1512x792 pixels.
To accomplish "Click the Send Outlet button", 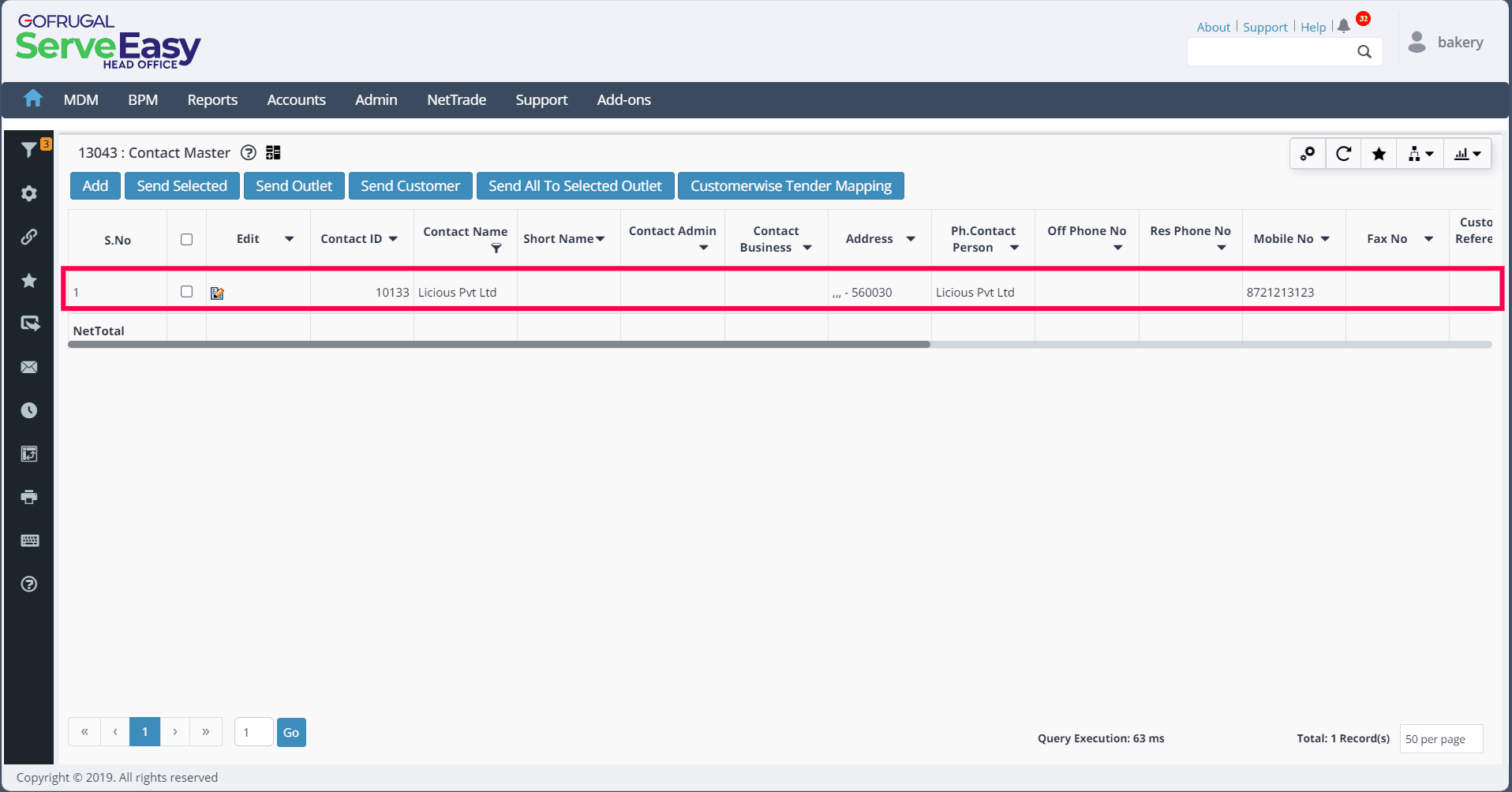I will (294, 186).
